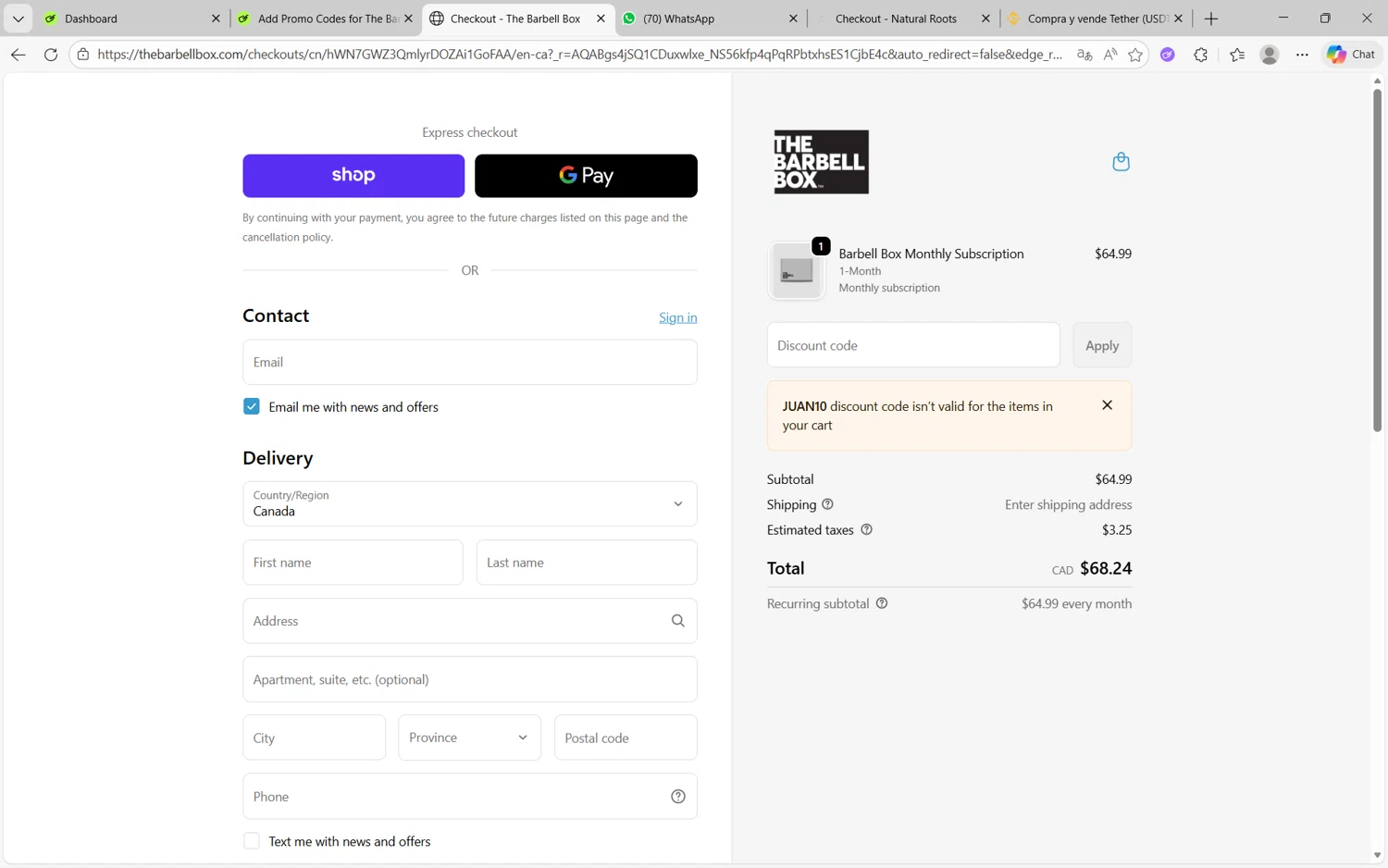This screenshot has width=1388, height=868.
Task: Click the browser address bar URL
Action: (x=579, y=55)
